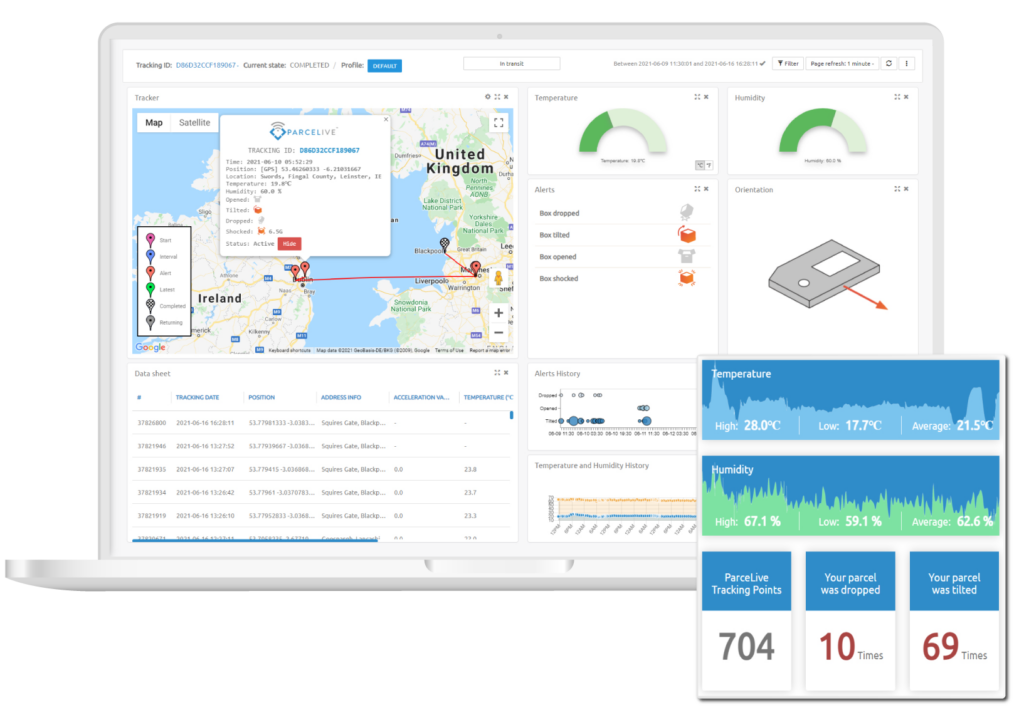Switch map to Satellite view

click(194, 123)
